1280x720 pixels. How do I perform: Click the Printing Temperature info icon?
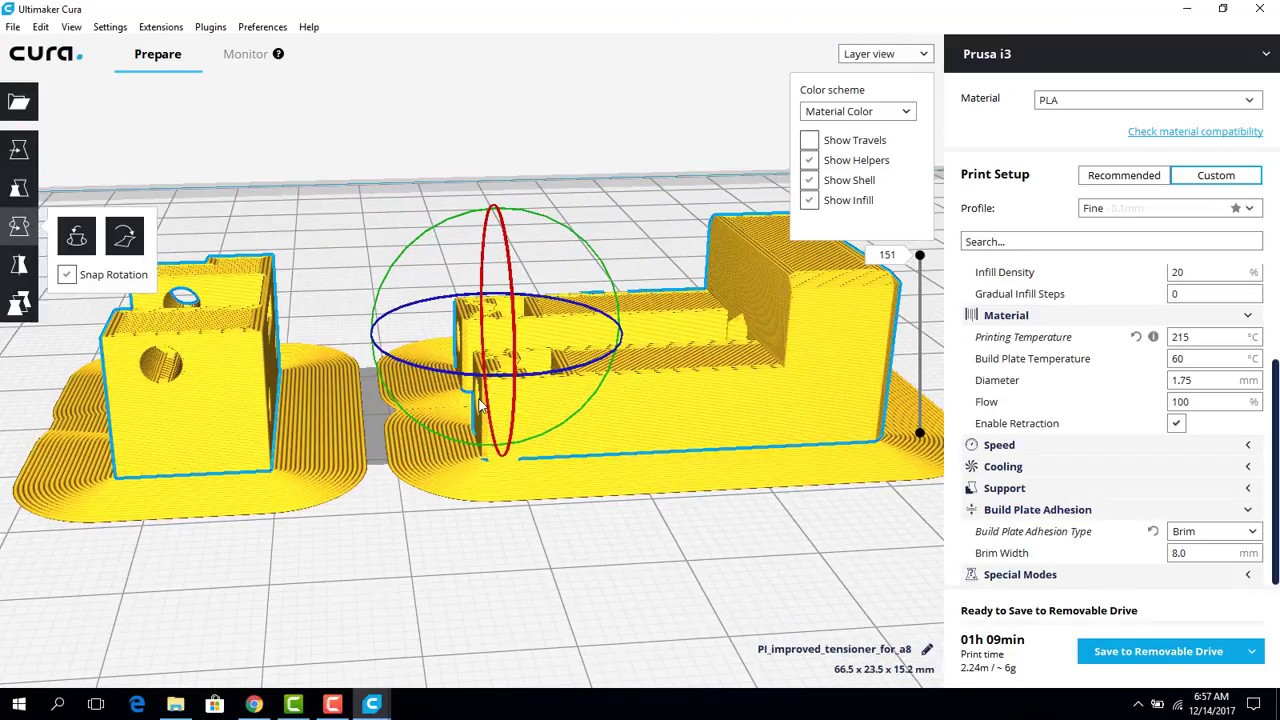(x=1153, y=337)
